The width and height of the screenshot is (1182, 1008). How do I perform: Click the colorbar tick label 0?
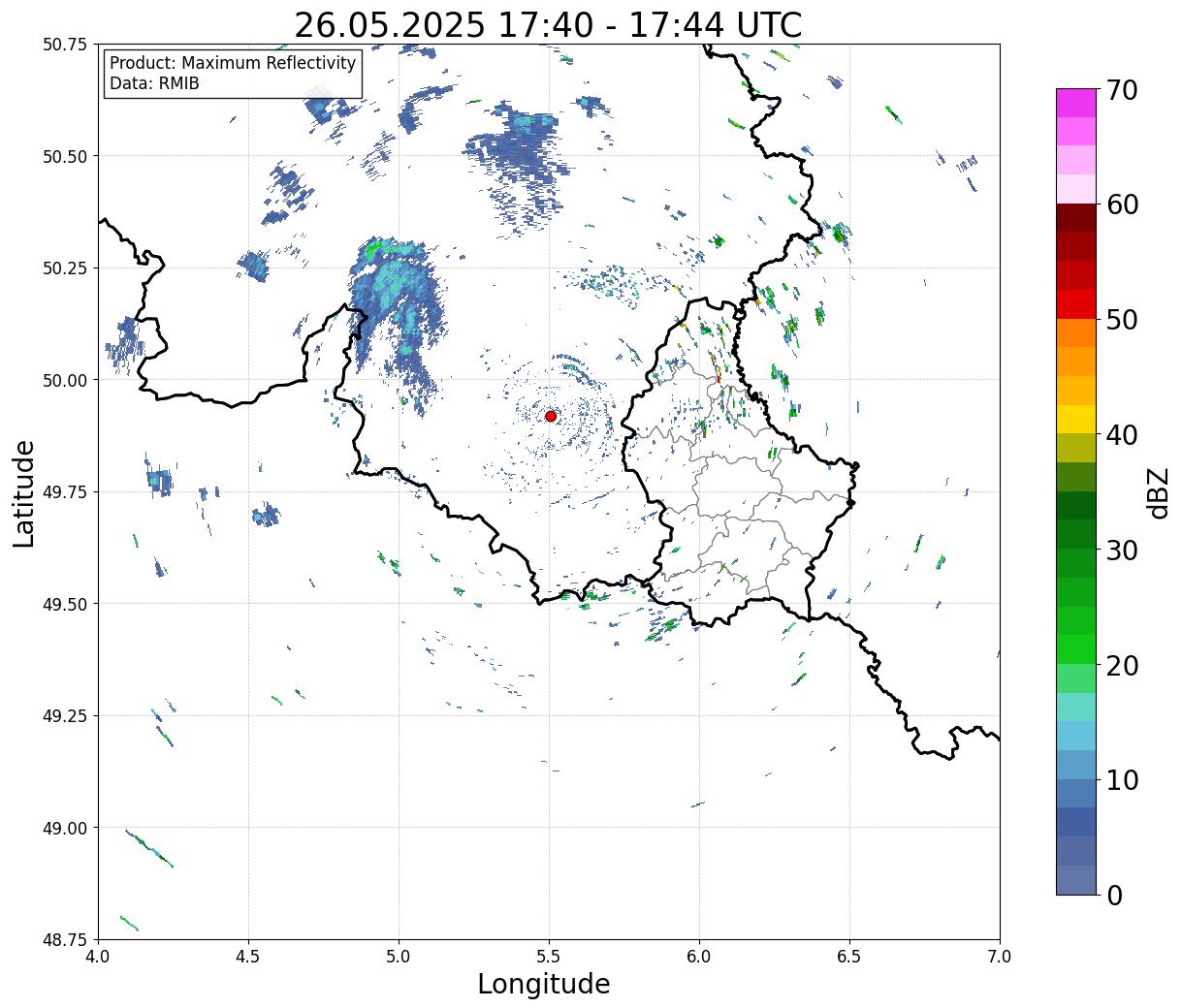[x=1114, y=895]
